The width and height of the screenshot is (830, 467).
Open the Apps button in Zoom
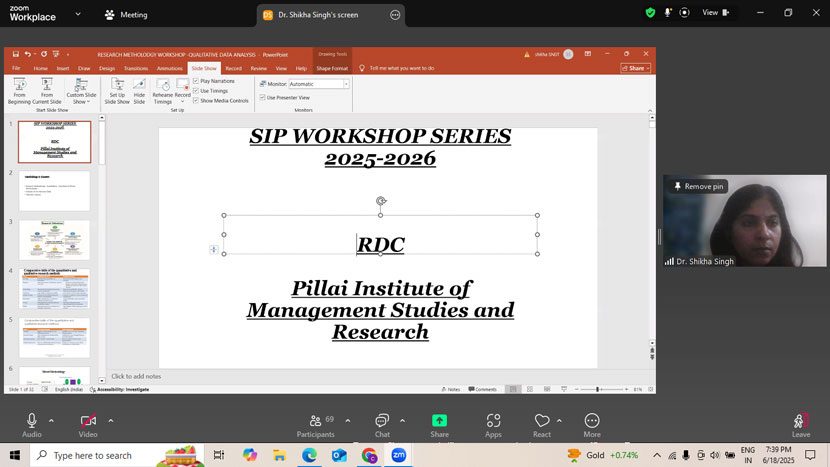click(493, 421)
